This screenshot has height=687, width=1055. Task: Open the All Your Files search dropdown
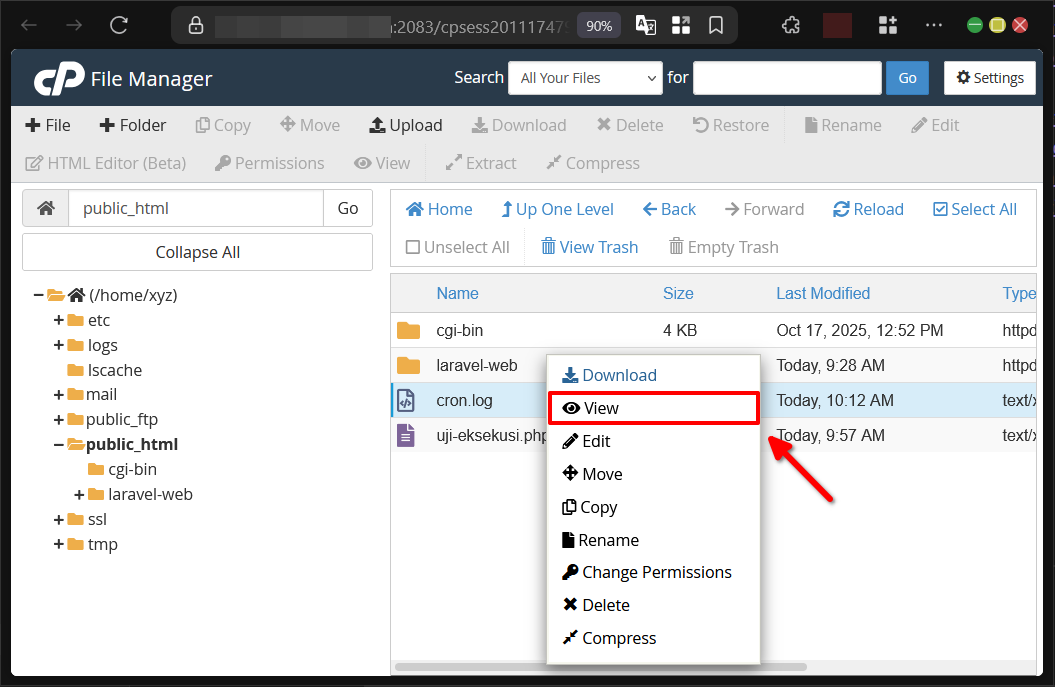585,78
